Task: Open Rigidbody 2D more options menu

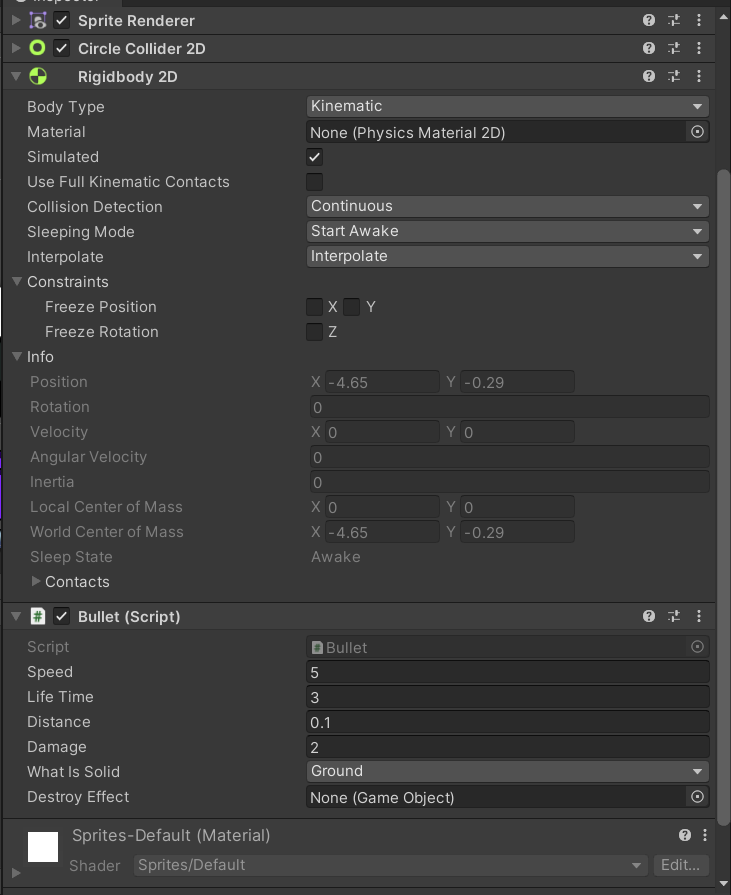Action: coord(699,76)
